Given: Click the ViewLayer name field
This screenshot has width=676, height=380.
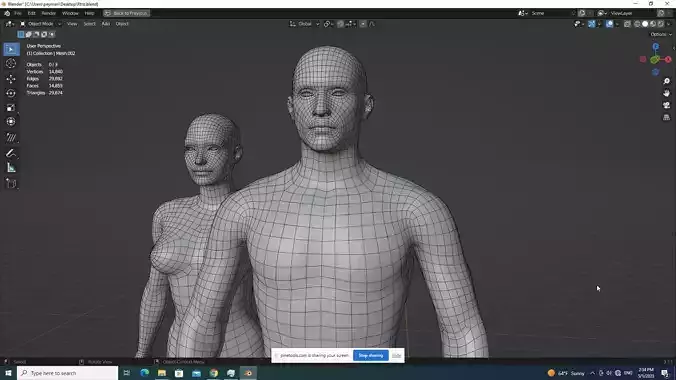Looking at the screenshot, I should [x=632, y=13].
